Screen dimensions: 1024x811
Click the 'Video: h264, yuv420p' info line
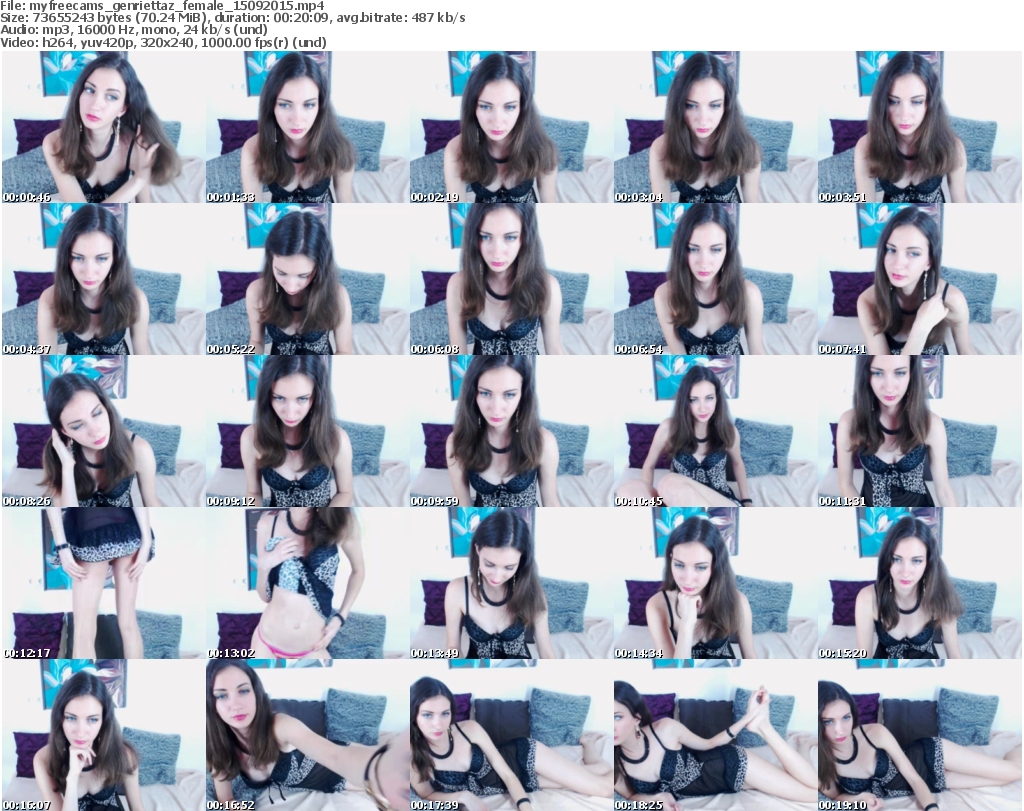point(163,42)
